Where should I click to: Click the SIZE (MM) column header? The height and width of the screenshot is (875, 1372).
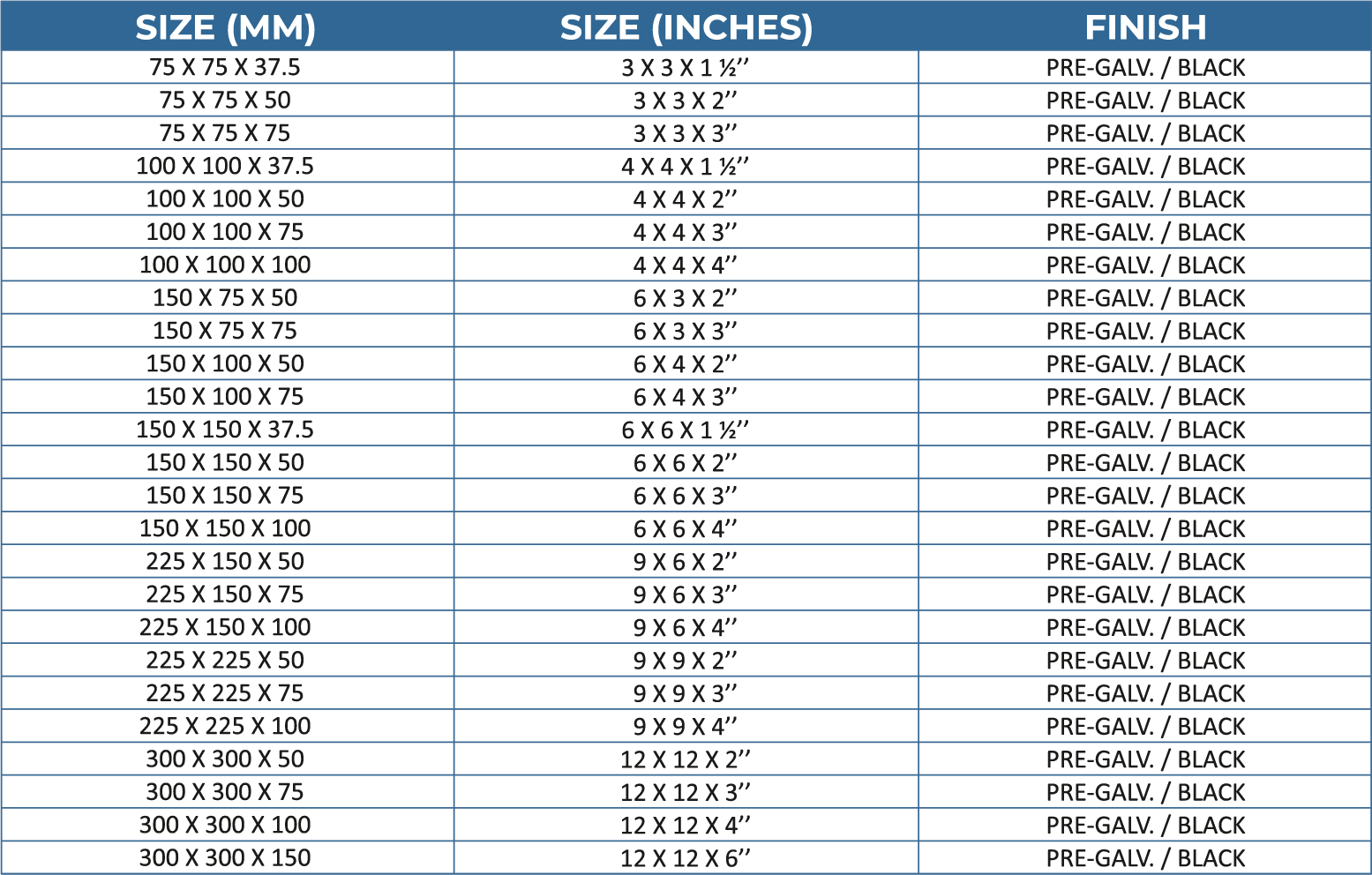pos(225,27)
